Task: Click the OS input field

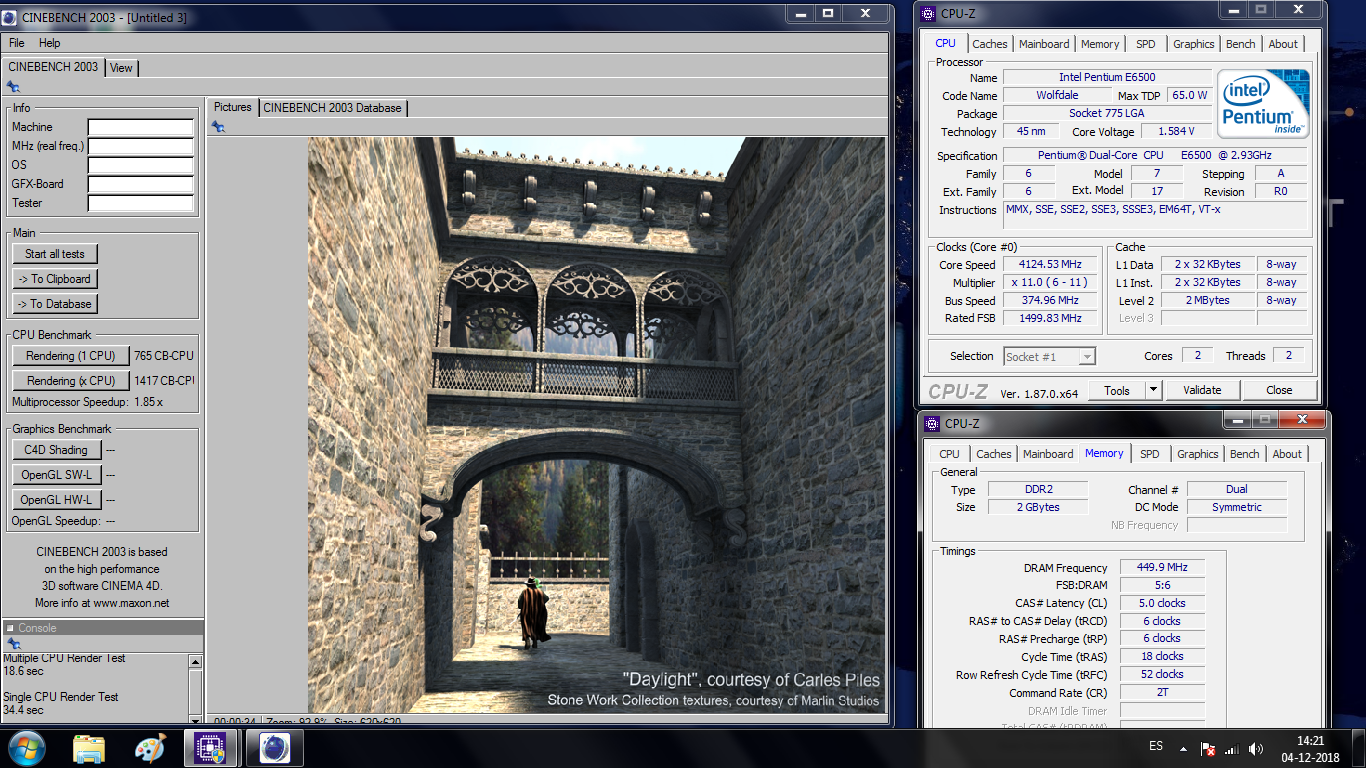Action: click(x=141, y=165)
